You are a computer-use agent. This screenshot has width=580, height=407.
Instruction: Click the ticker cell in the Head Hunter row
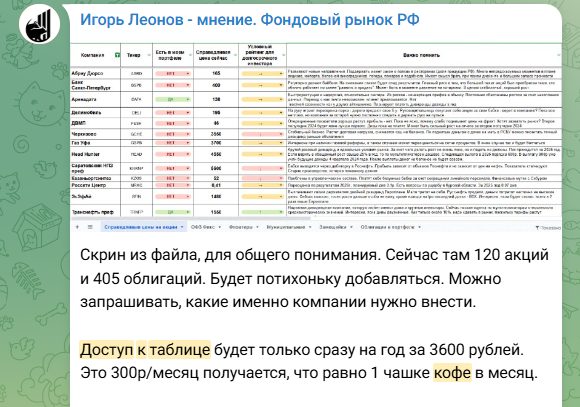pyautogui.click(x=136, y=154)
